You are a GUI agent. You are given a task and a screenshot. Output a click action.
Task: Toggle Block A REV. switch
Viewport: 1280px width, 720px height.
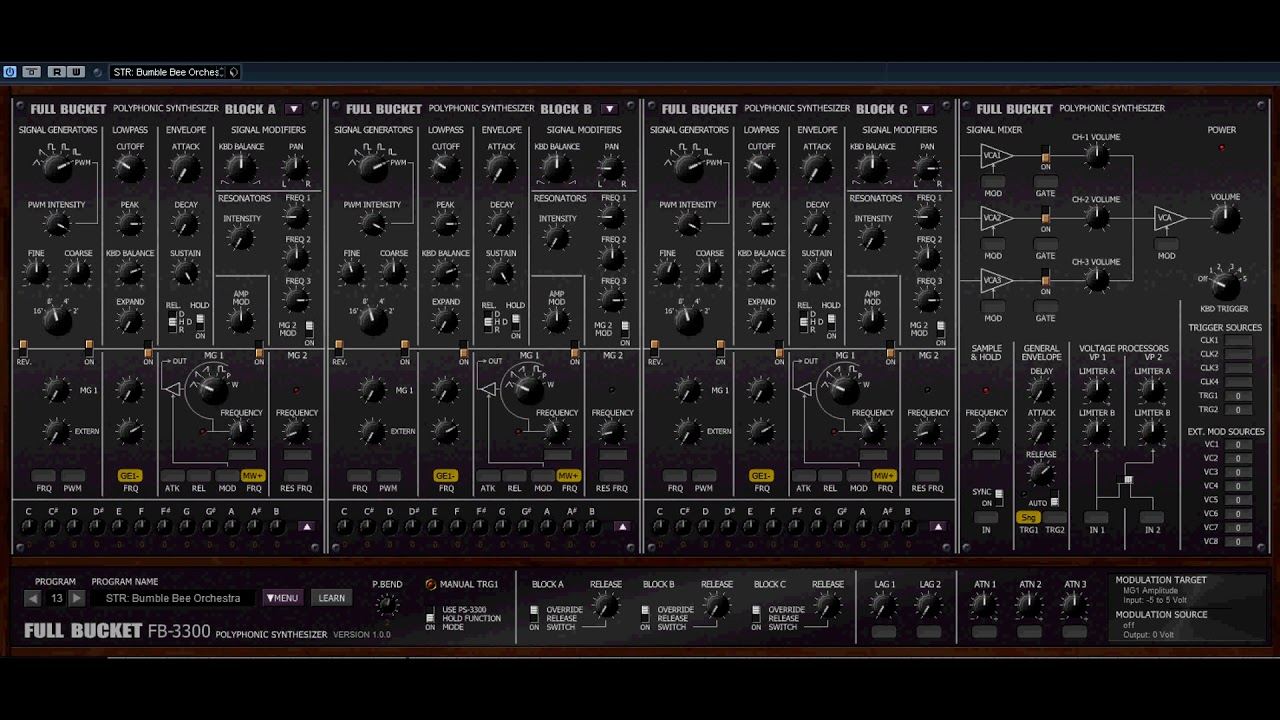pyautogui.click(x=23, y=347)
